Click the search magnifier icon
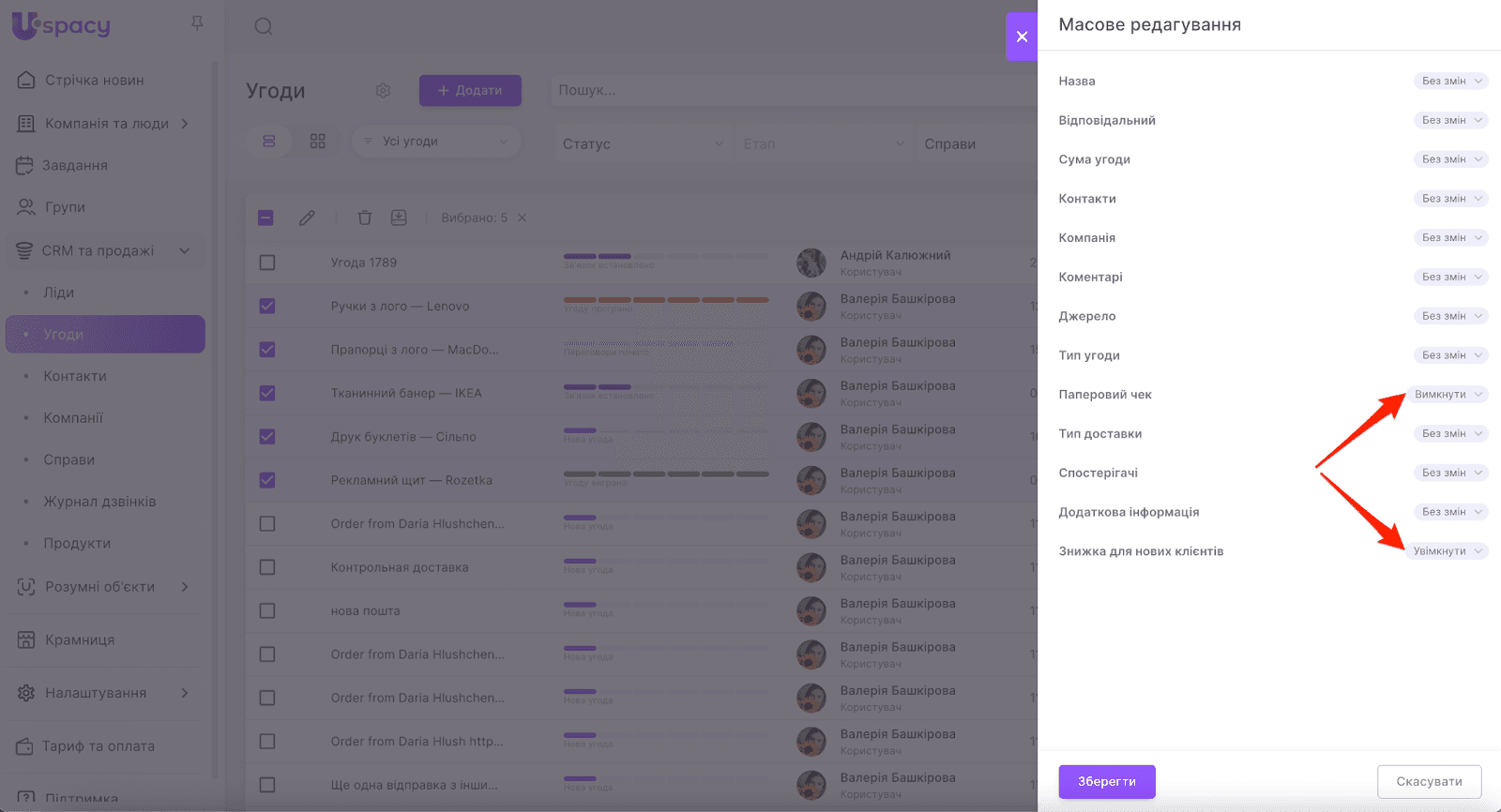Image resolution: width=1501 pixels, height=812 pixels. pos(264,26)
